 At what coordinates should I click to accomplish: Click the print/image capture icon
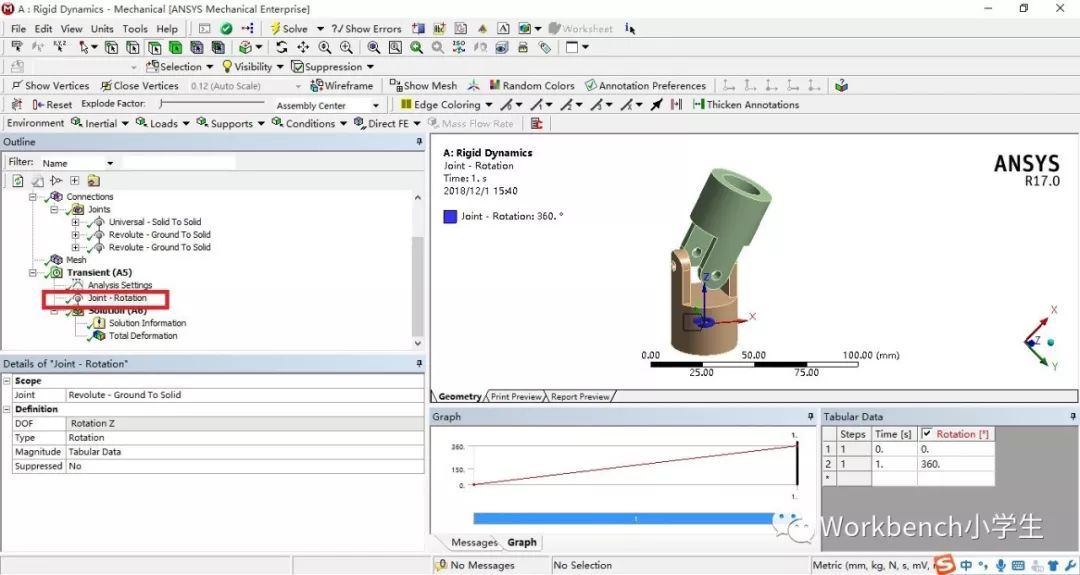click(523, 48)
